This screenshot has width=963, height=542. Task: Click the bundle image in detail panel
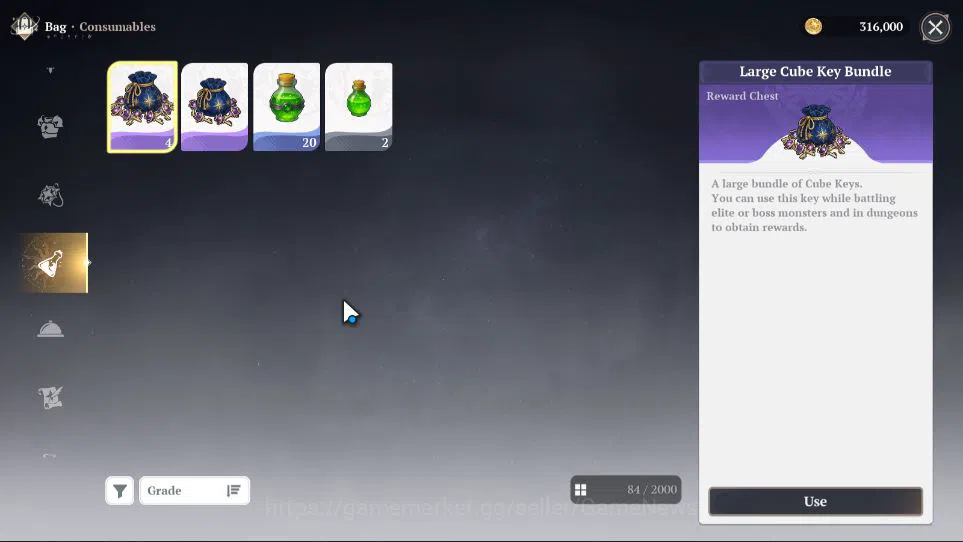pos(816,133)
